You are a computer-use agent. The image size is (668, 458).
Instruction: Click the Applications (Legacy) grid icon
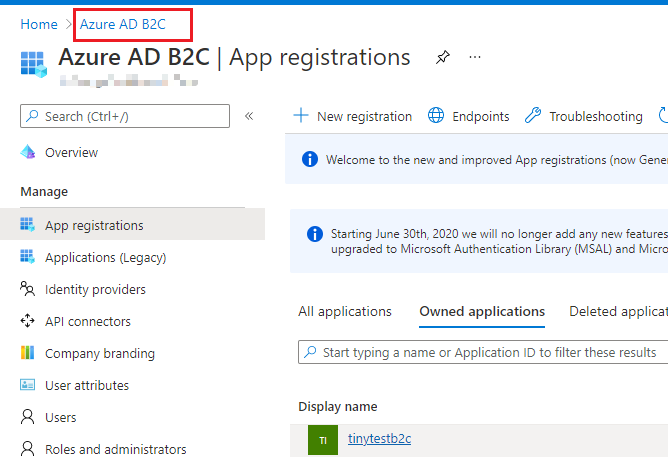pyautogui.click(x=28, y=256)
